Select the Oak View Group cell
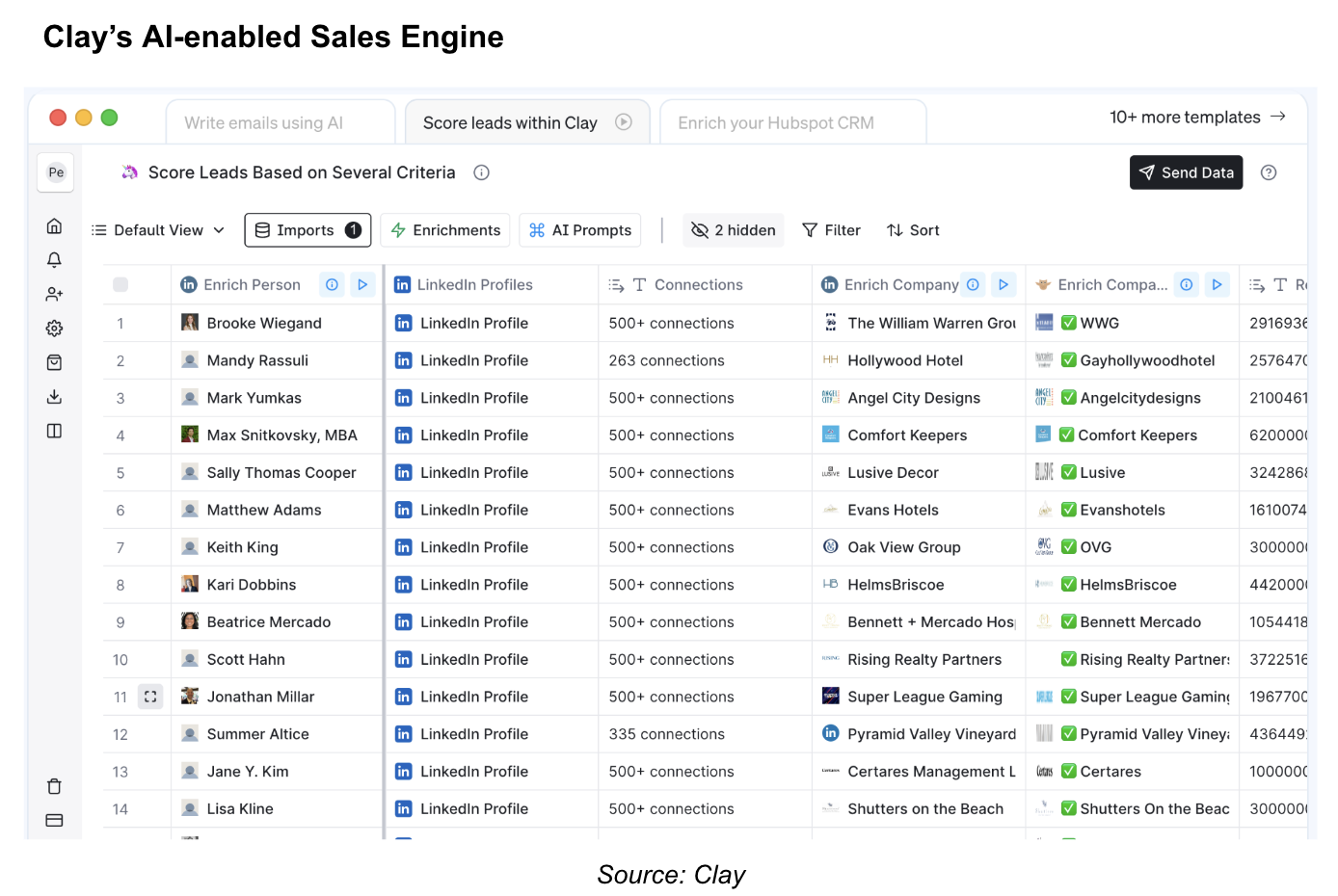 [919, 547]
